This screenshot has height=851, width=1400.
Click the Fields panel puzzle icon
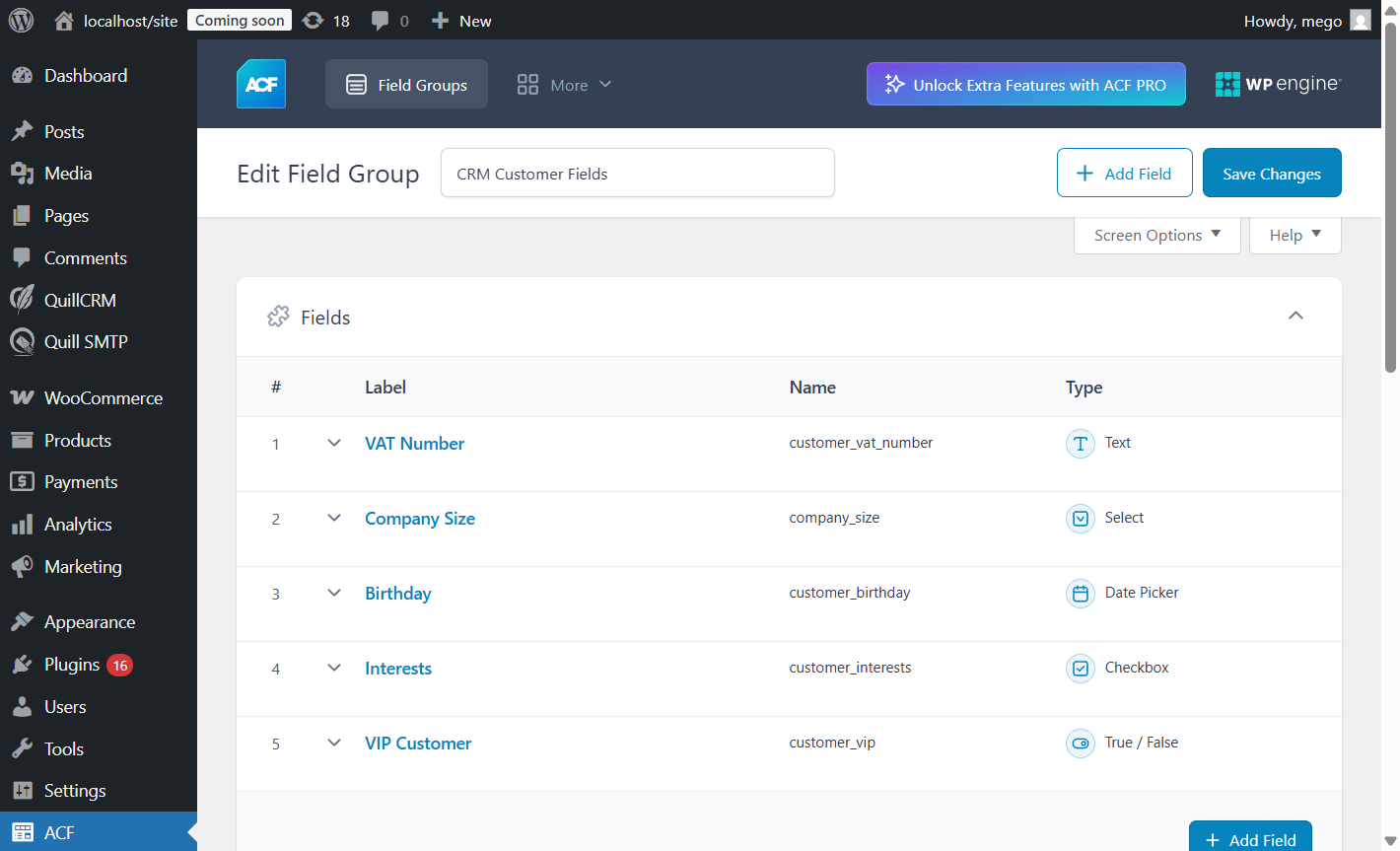[278, 316]
